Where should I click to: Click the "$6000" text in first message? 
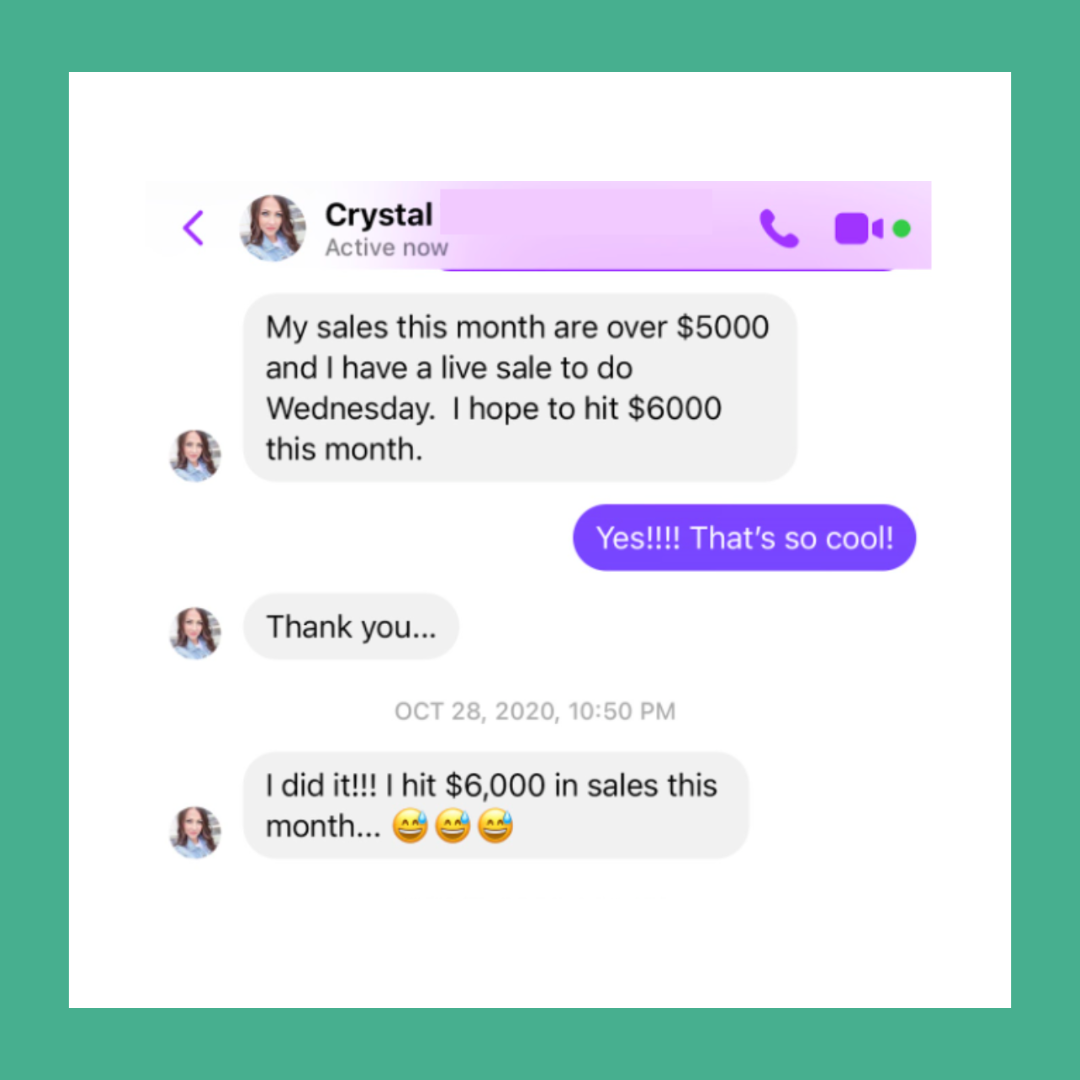coord(675,408)
